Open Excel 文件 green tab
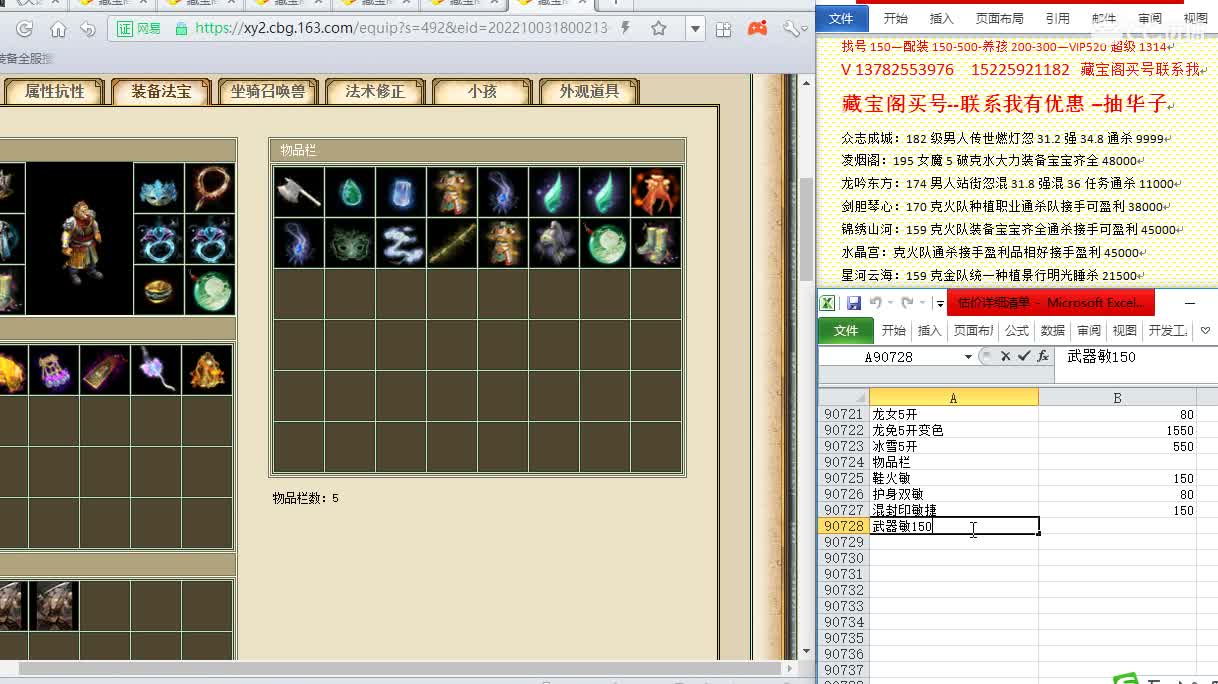1218x684 pixels. pos(846,331)
